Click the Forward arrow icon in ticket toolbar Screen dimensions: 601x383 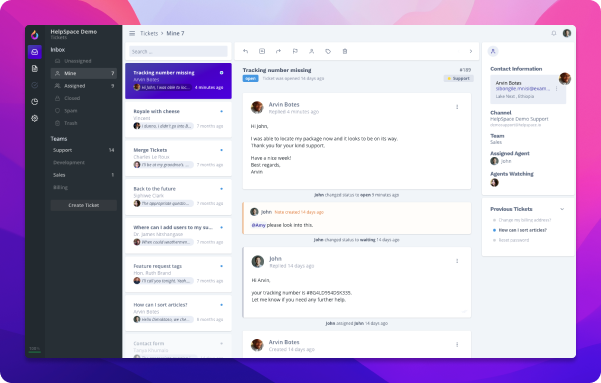click(x=278, y=51)
